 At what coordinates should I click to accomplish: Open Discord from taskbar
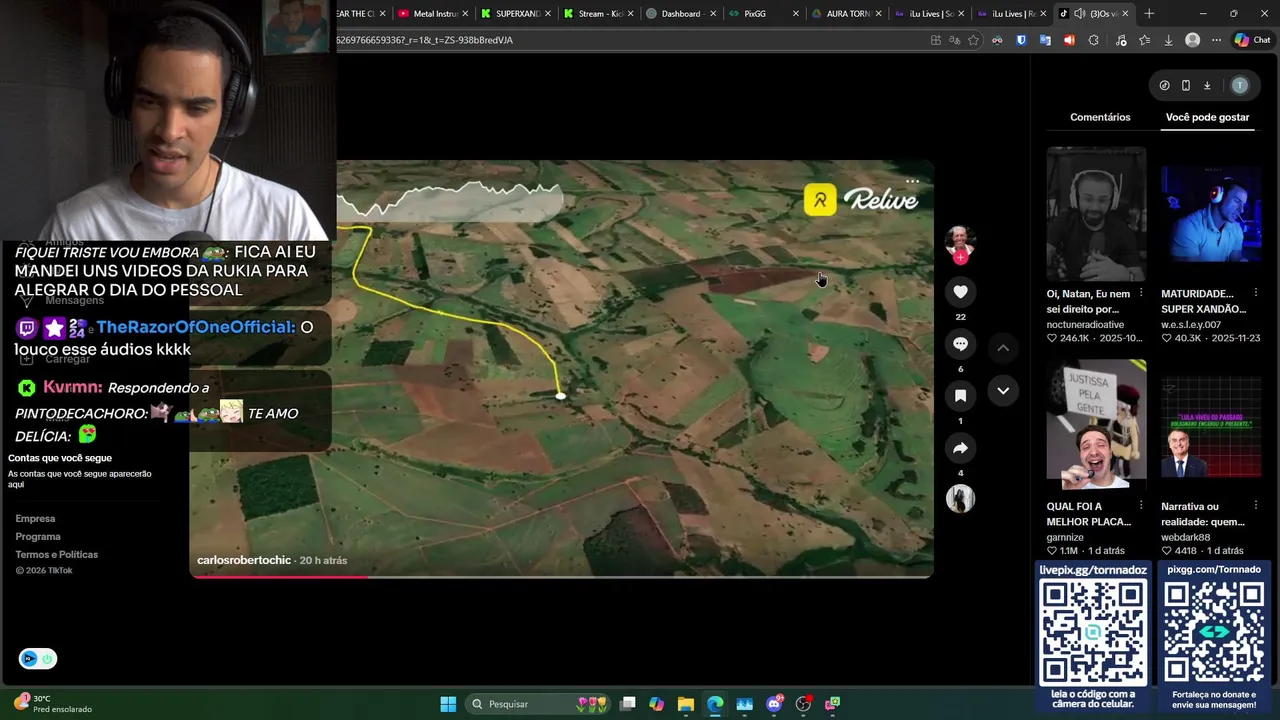pos(774,704)
